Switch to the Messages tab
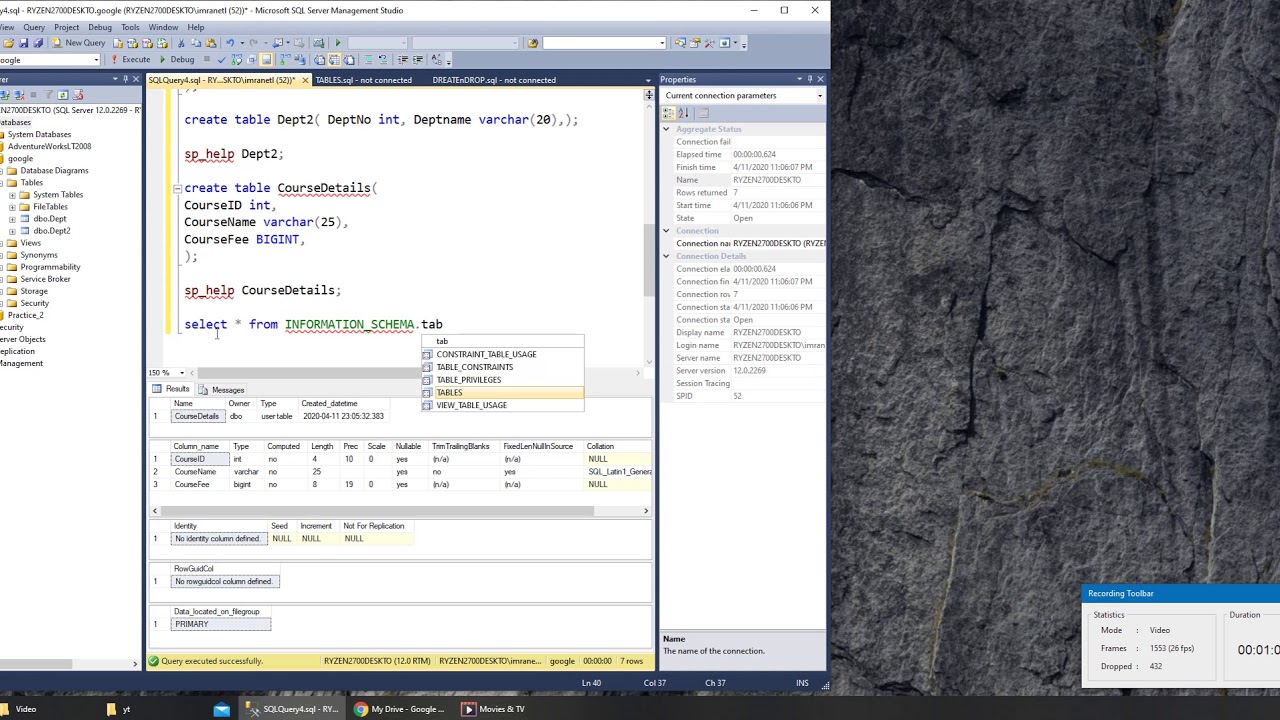 coord(221,390)
